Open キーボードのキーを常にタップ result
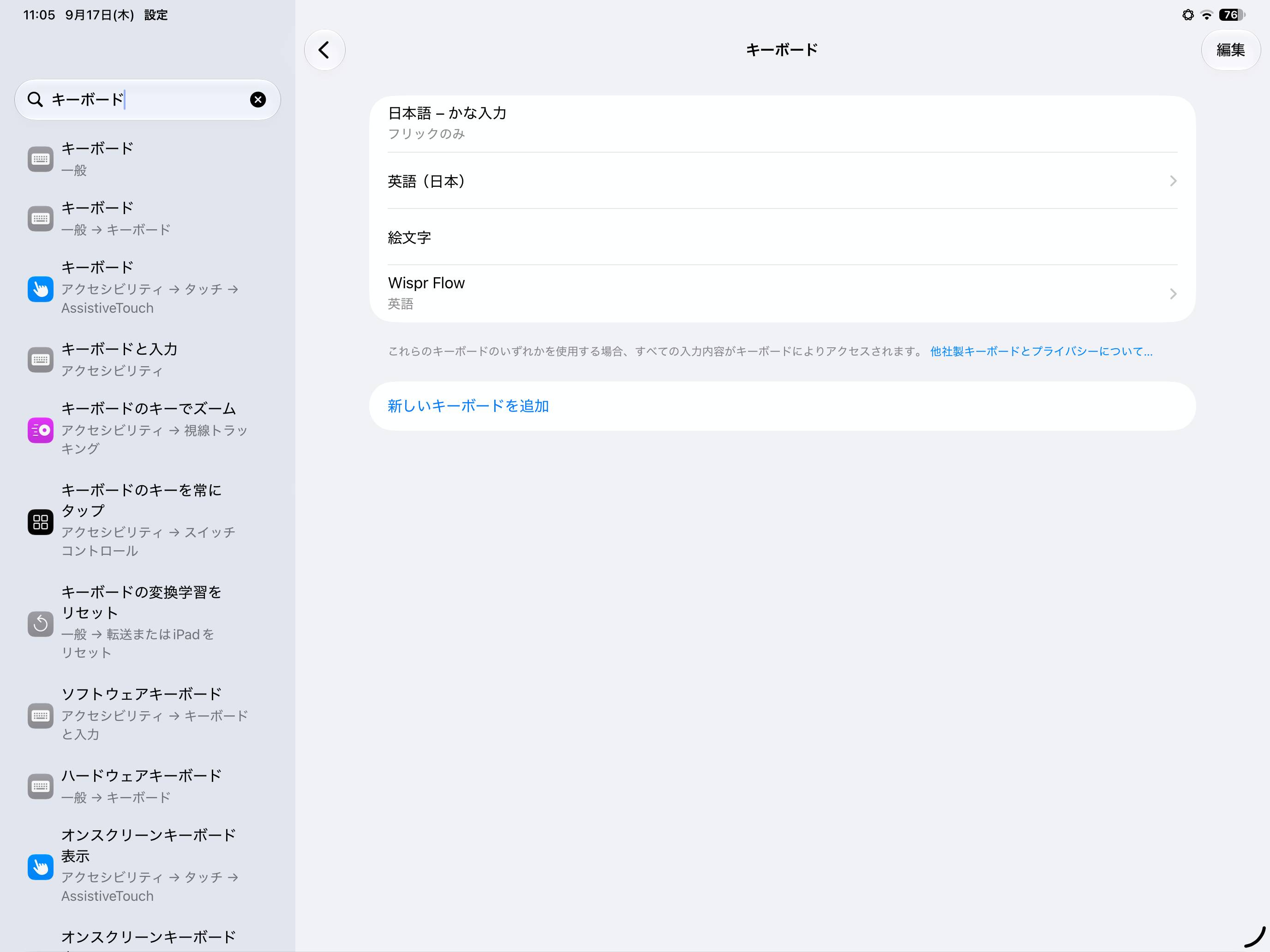The width and height of the screenshot is (1270, 952). pos(148,520)
